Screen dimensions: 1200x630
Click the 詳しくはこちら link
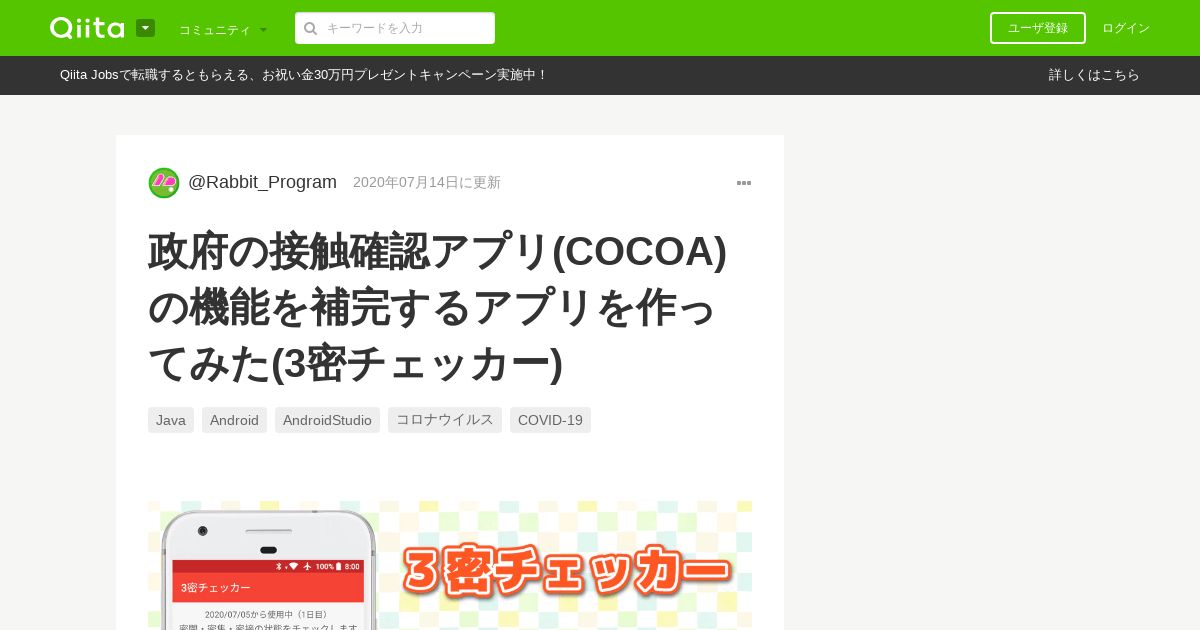pos(1094,75)
